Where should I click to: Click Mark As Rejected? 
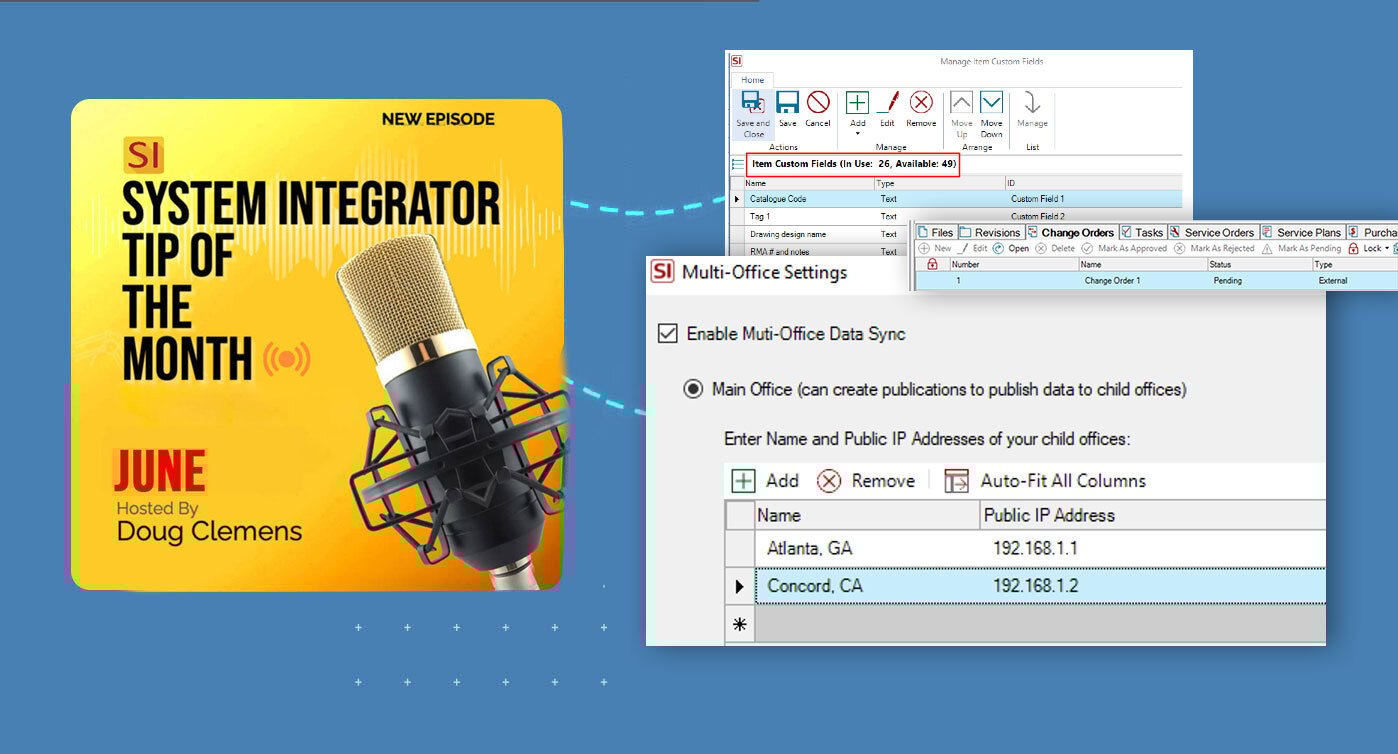pyautogui.click(x=1213, y=249)
